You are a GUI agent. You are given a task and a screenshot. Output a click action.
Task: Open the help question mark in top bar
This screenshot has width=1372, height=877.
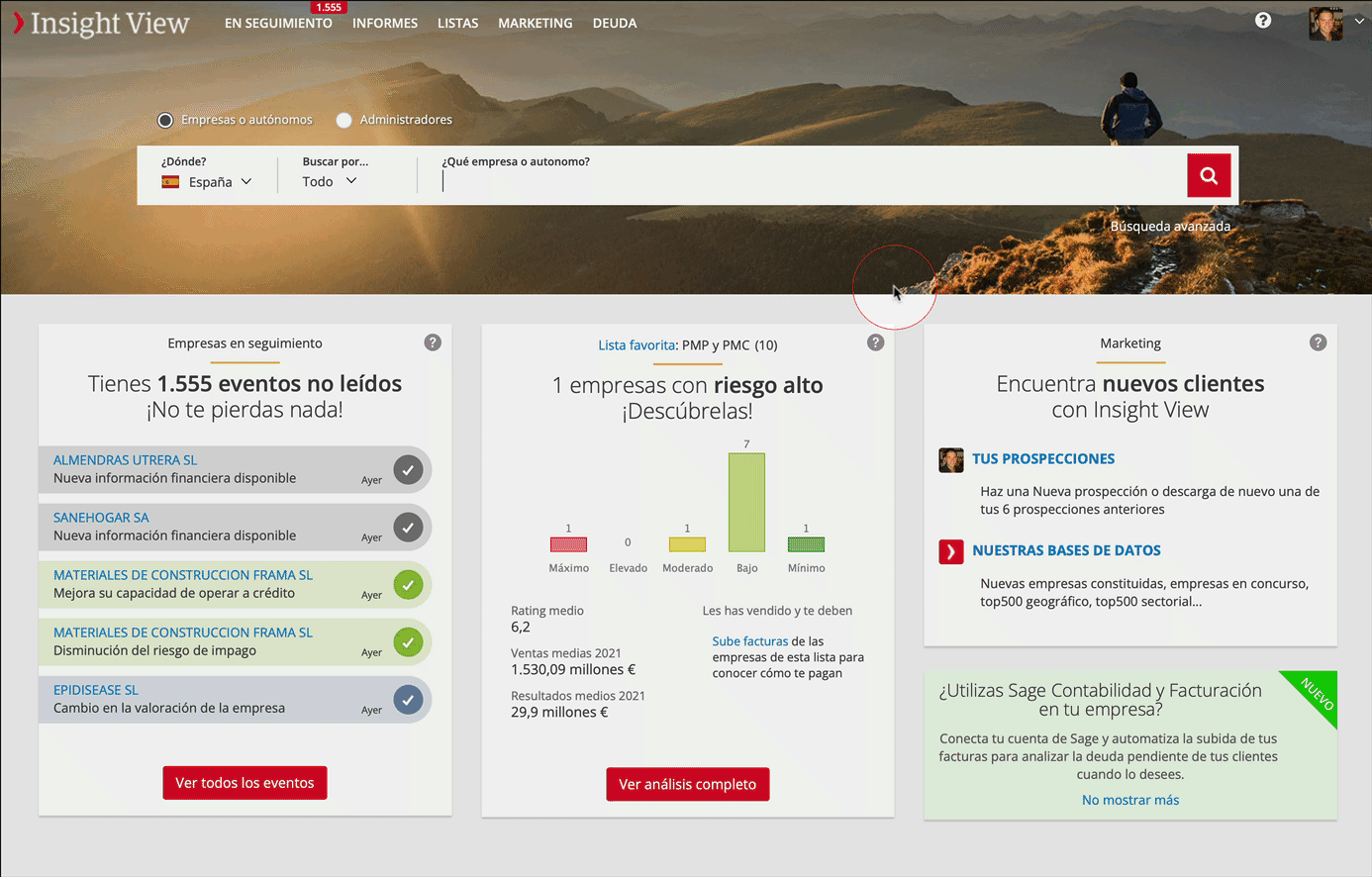click(1263, 20)
